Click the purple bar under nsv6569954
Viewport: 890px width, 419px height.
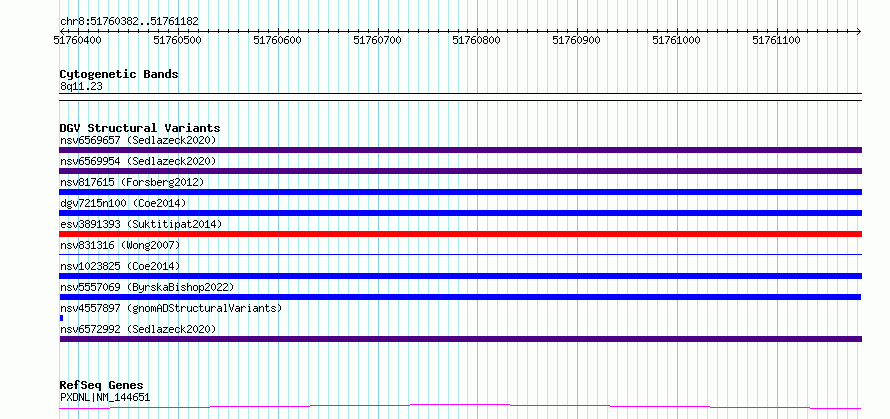pos(460,171)
